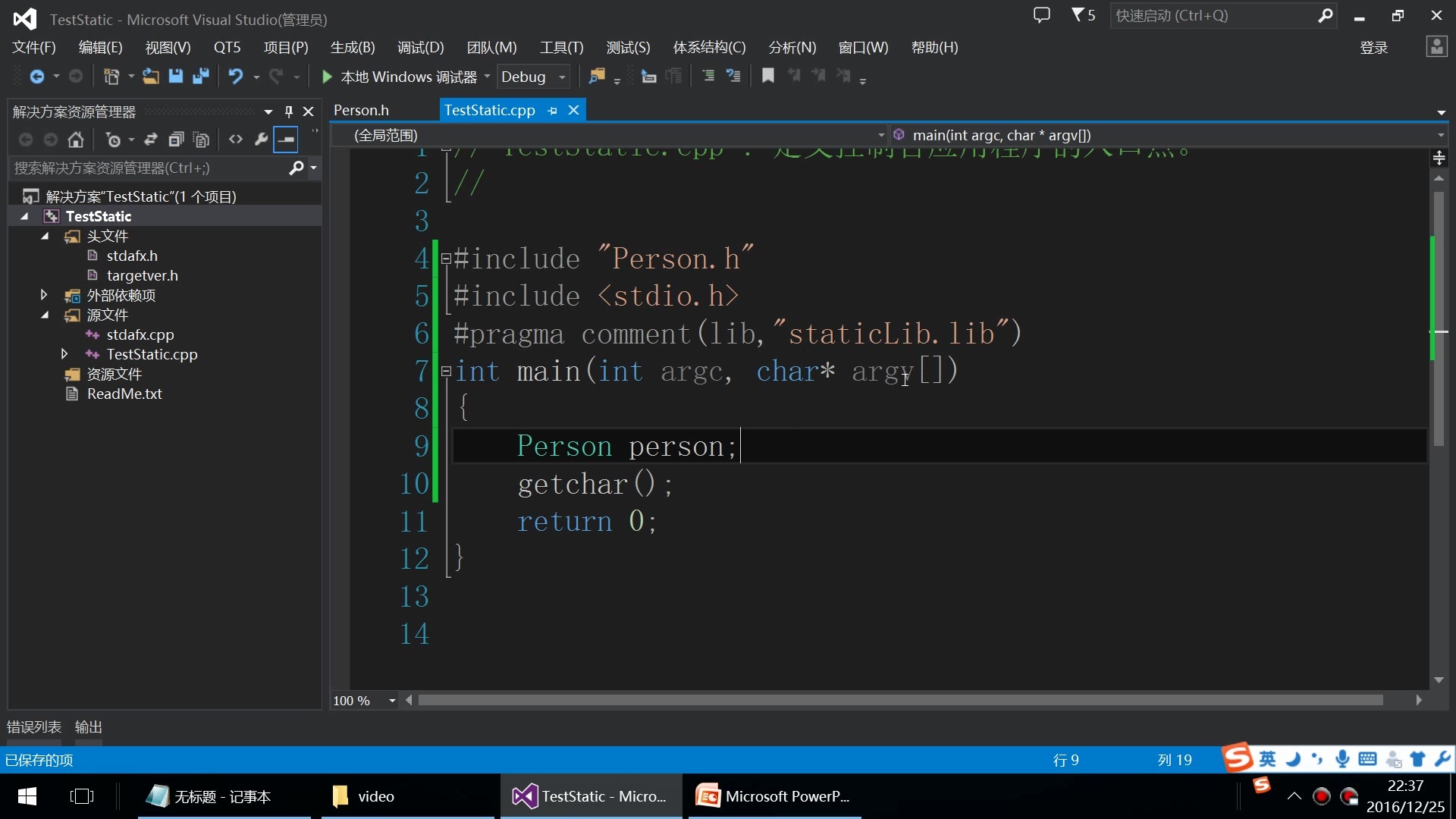
Task: Expand the 外部依赖项 node
Action: (44, 295)
